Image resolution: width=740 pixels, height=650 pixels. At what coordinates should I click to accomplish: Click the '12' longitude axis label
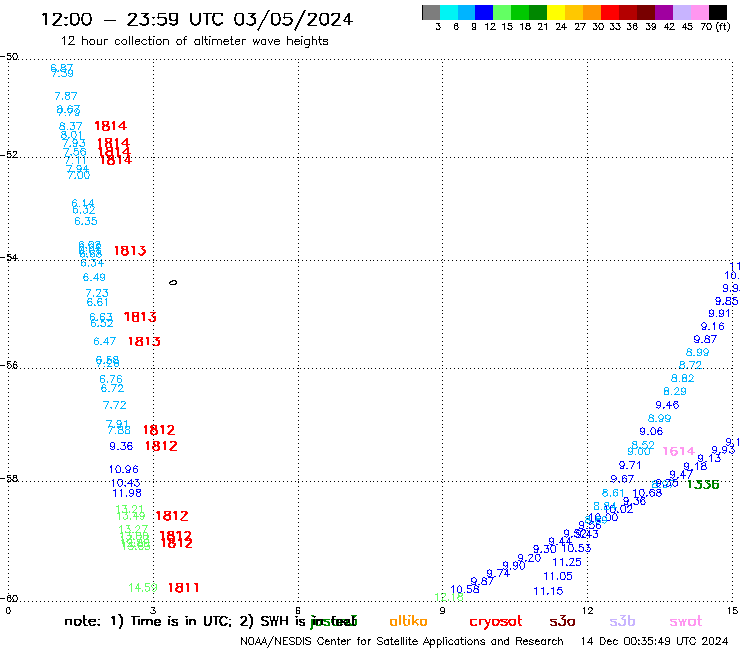click(x=588, y=611)
